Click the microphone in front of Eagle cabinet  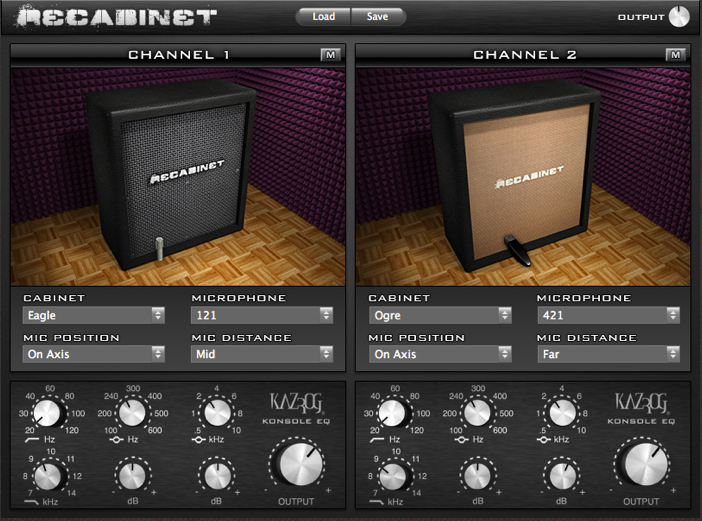158,247
